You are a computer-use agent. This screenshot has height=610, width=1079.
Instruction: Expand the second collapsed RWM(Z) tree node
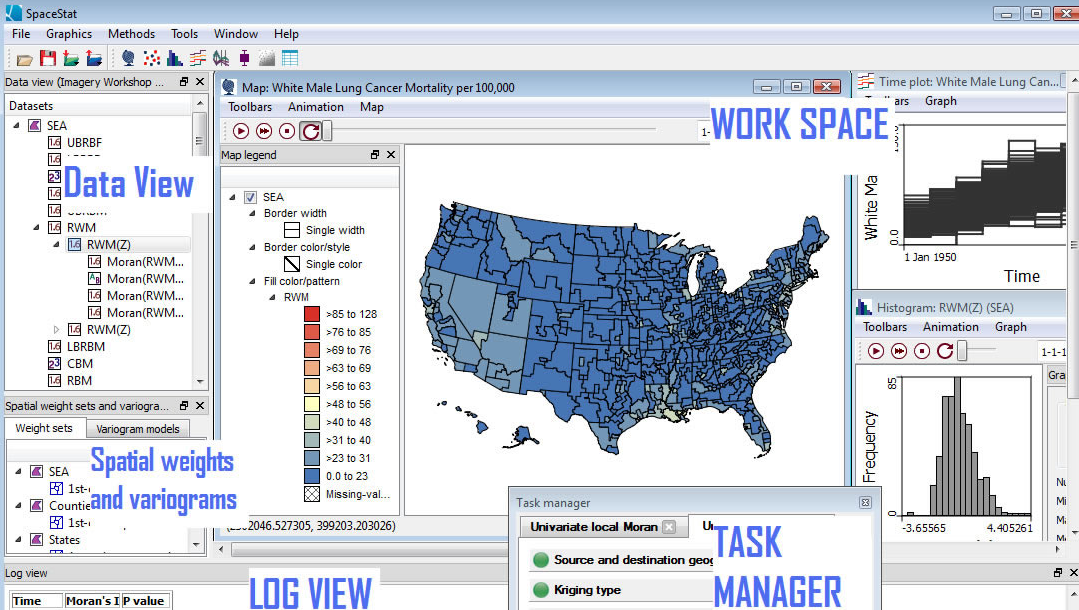[57, 330]
